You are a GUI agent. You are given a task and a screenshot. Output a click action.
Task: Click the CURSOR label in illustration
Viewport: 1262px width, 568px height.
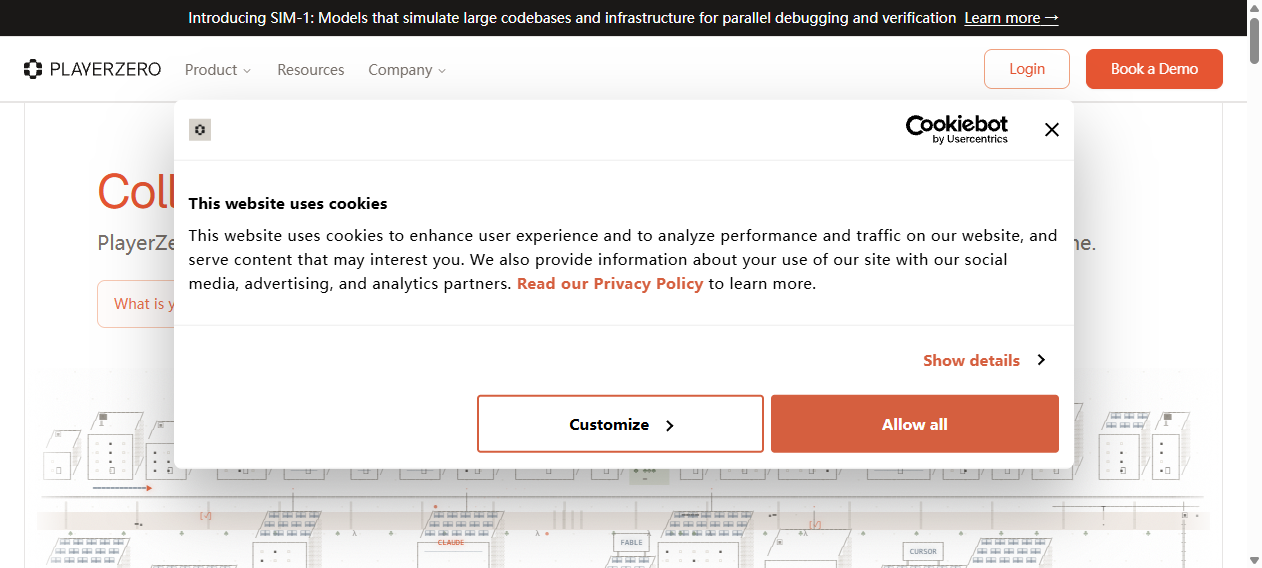pyautogui.click(x=923, y=551)
